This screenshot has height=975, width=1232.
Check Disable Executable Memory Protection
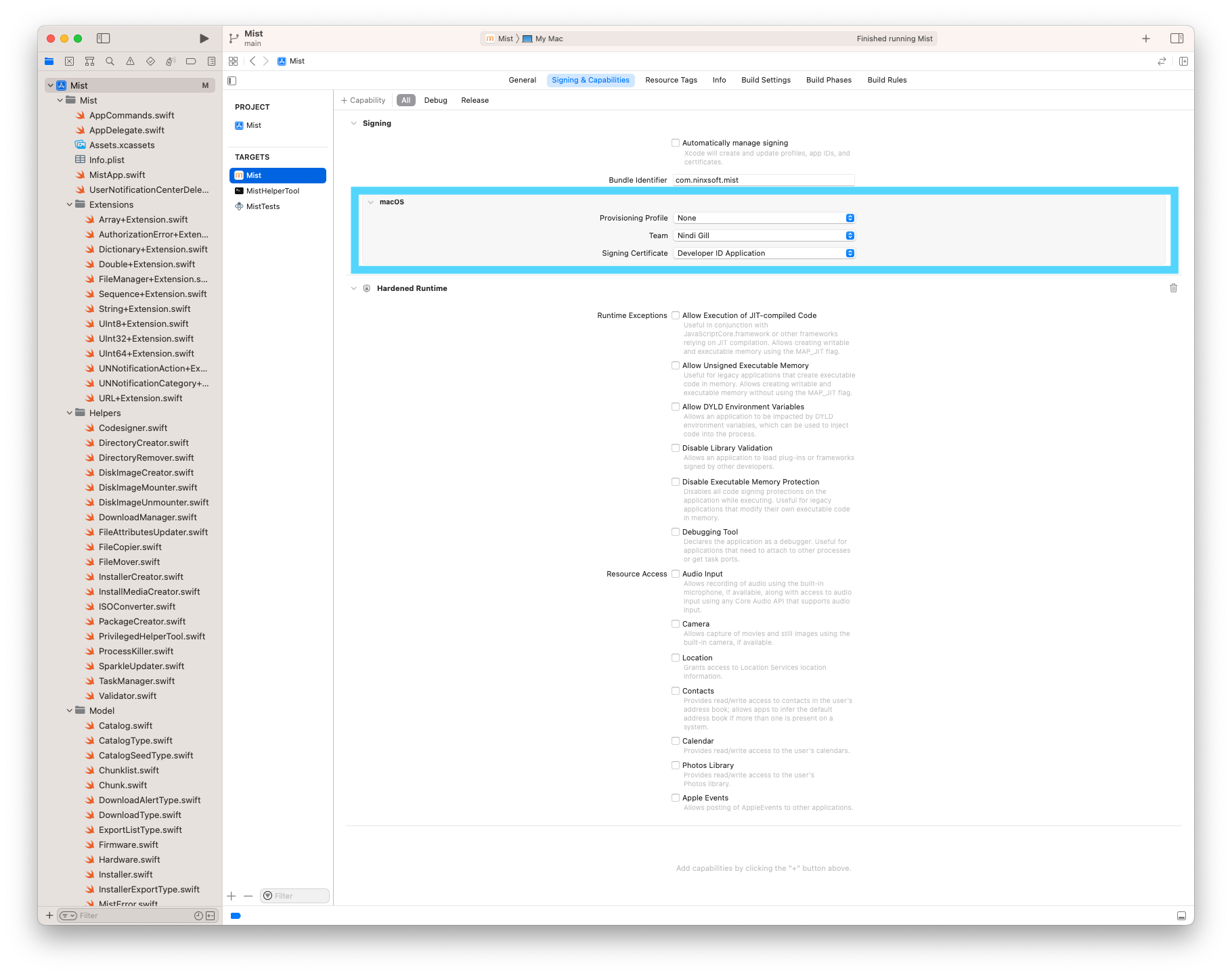[x=676, y=482]
